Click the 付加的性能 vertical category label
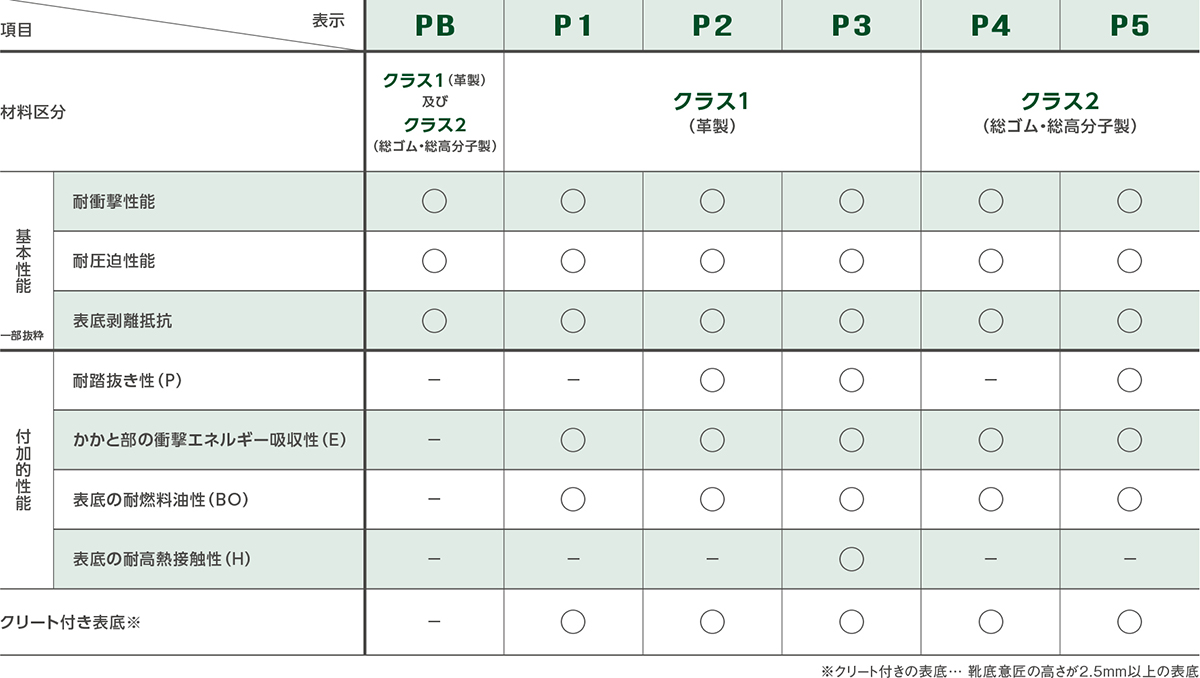The image size is (1200, 678). (24, 471)
